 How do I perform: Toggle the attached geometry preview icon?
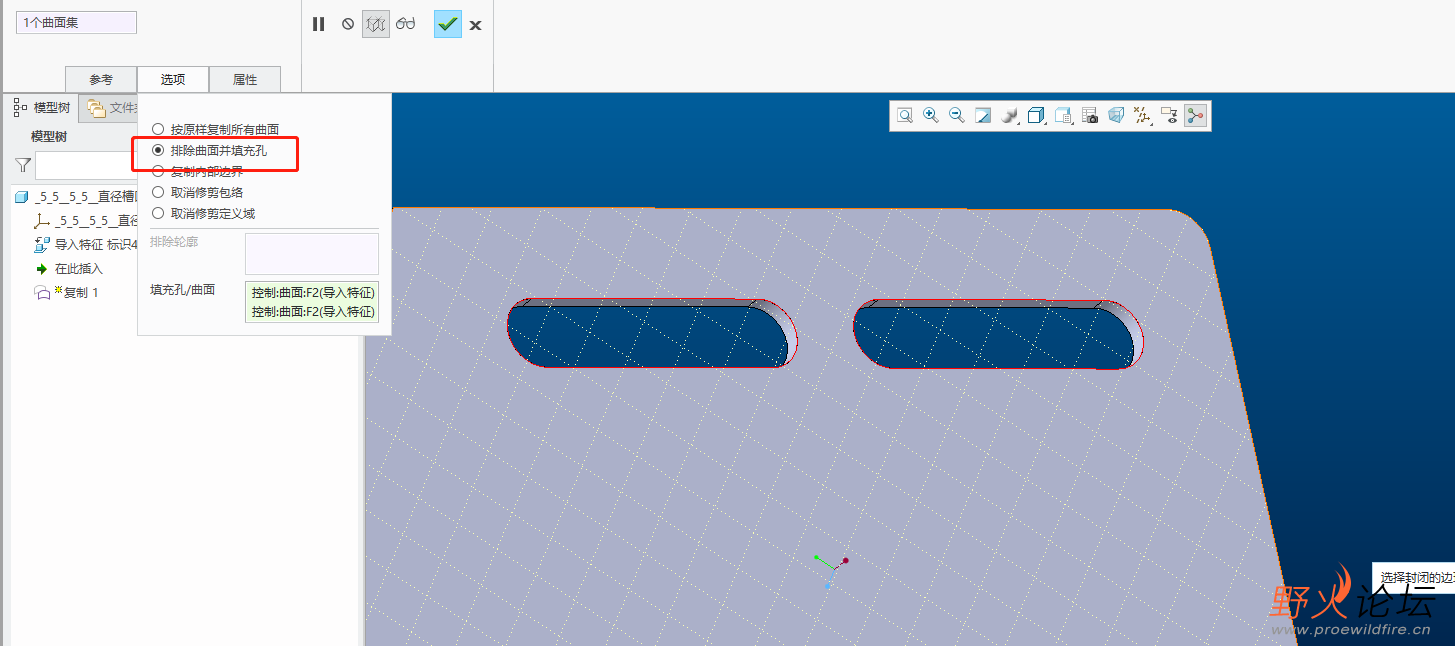coord(376,24)
